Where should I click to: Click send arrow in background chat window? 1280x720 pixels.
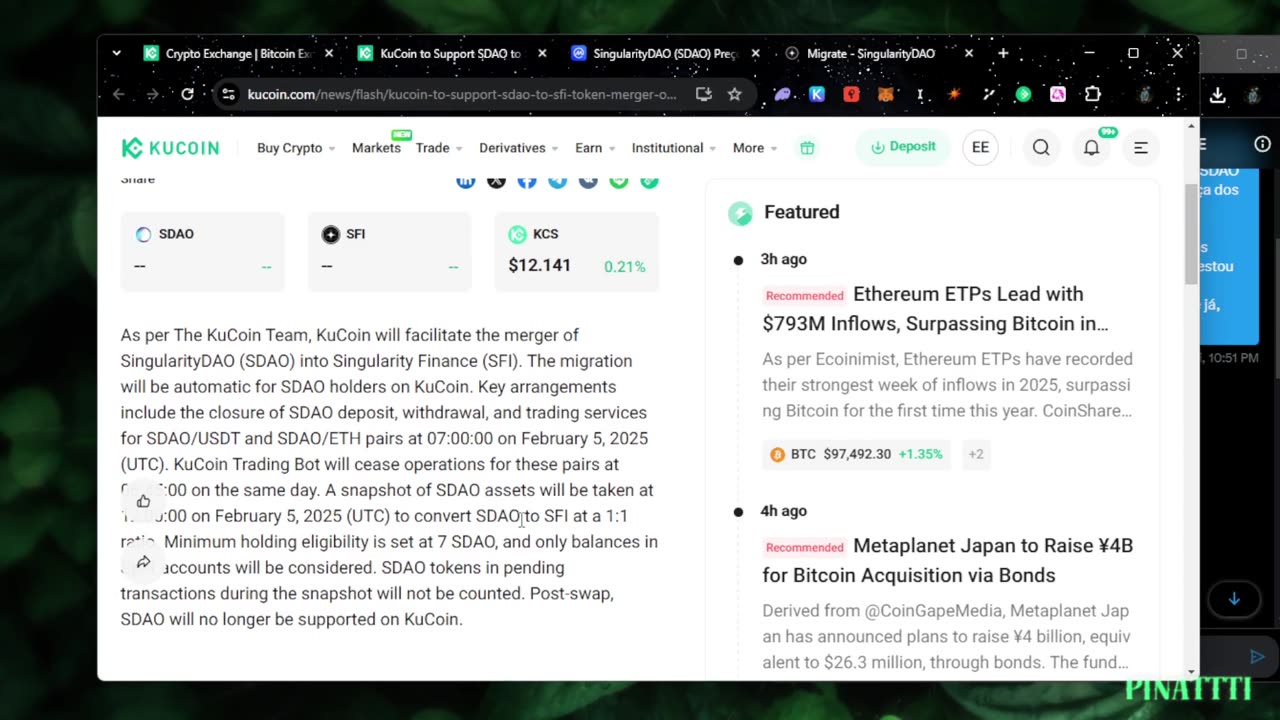(1257, 656)
